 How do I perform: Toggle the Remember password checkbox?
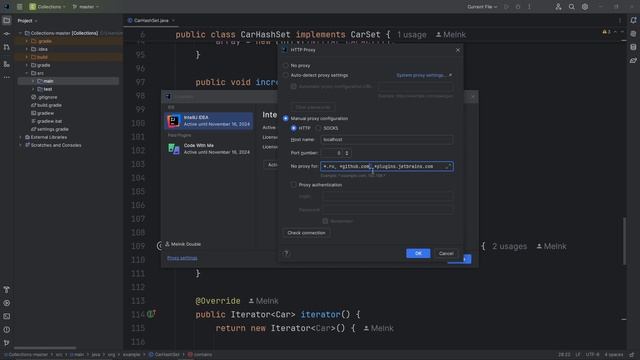[x=325, y=221]
